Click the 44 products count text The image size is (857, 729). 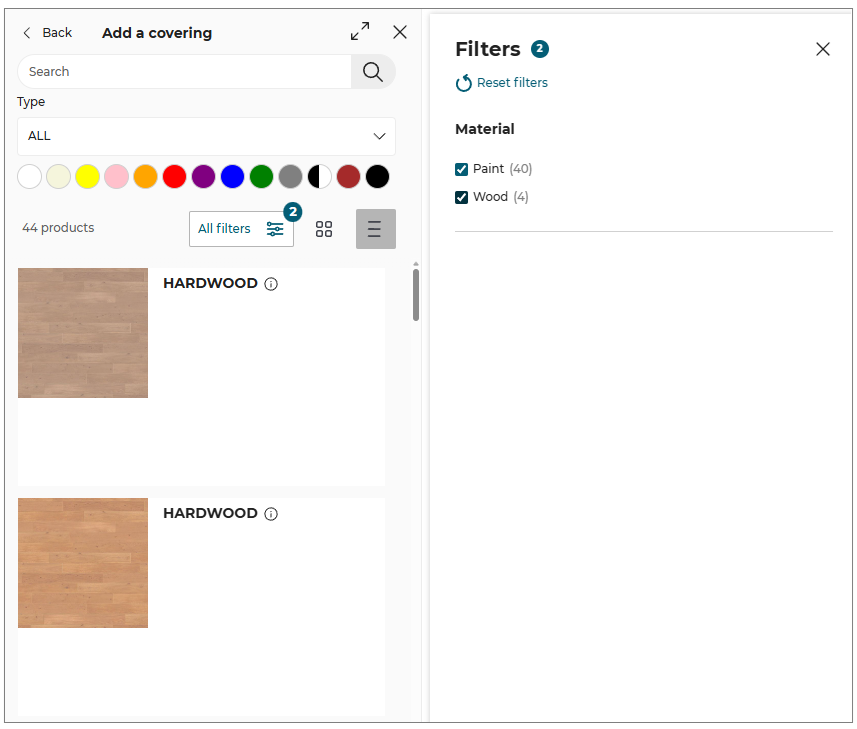58,228
